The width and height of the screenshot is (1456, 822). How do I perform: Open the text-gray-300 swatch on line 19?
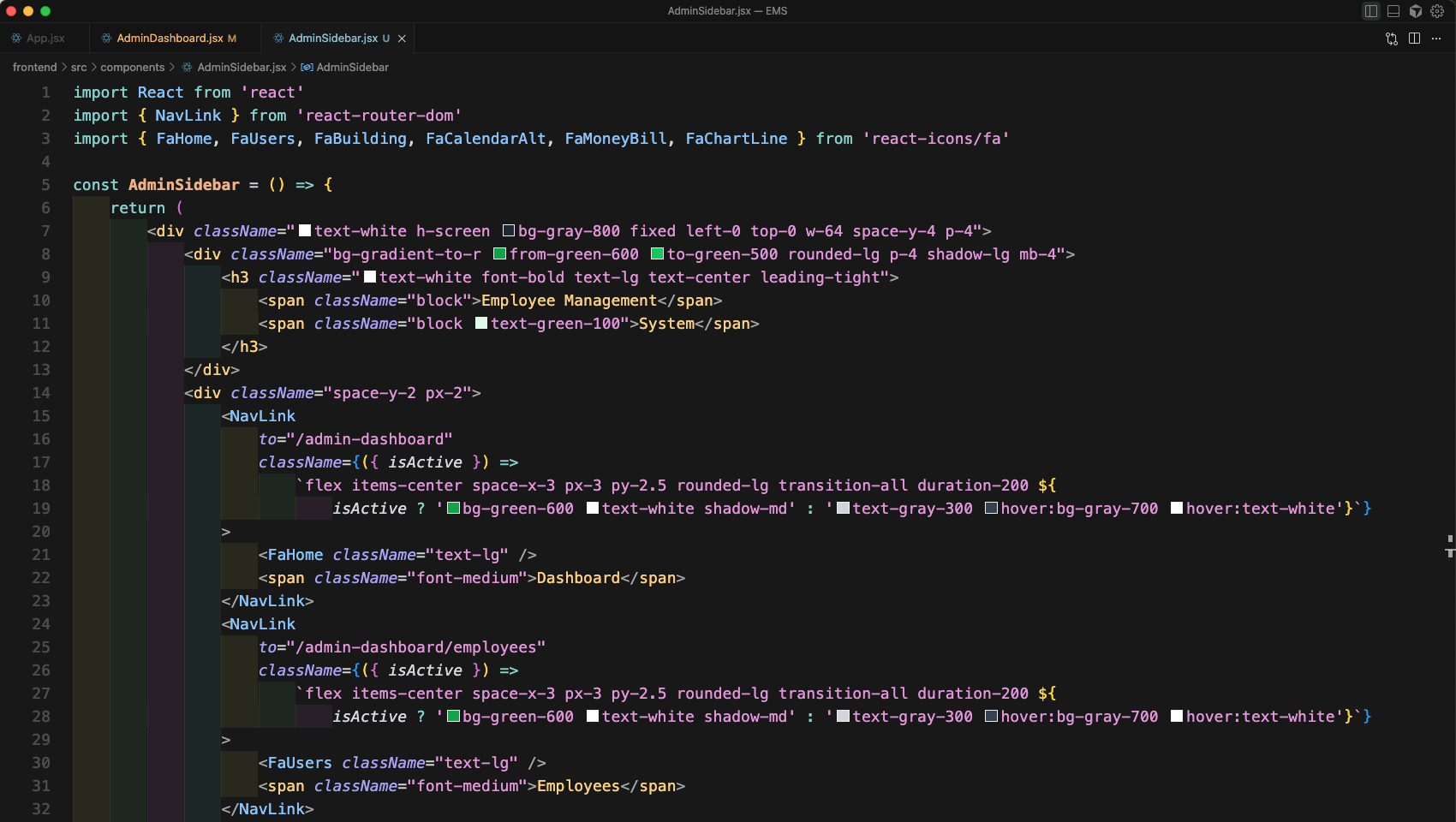(x=843, y=509)
